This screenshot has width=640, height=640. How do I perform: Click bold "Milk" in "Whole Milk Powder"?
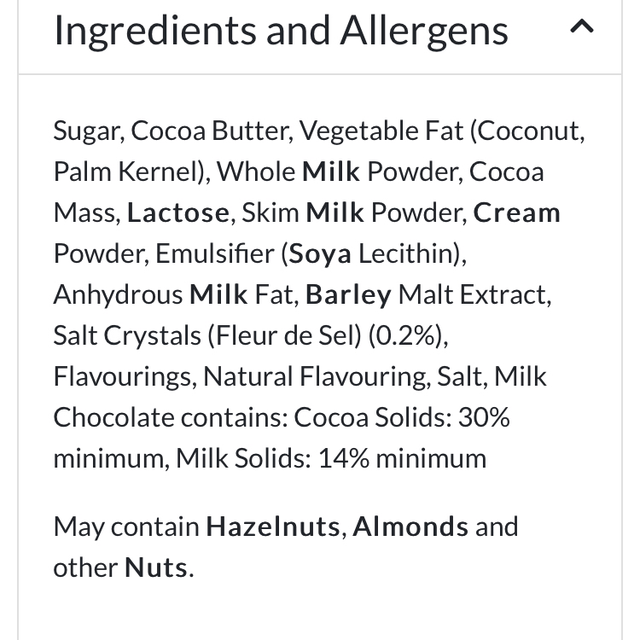coord(331,172)
